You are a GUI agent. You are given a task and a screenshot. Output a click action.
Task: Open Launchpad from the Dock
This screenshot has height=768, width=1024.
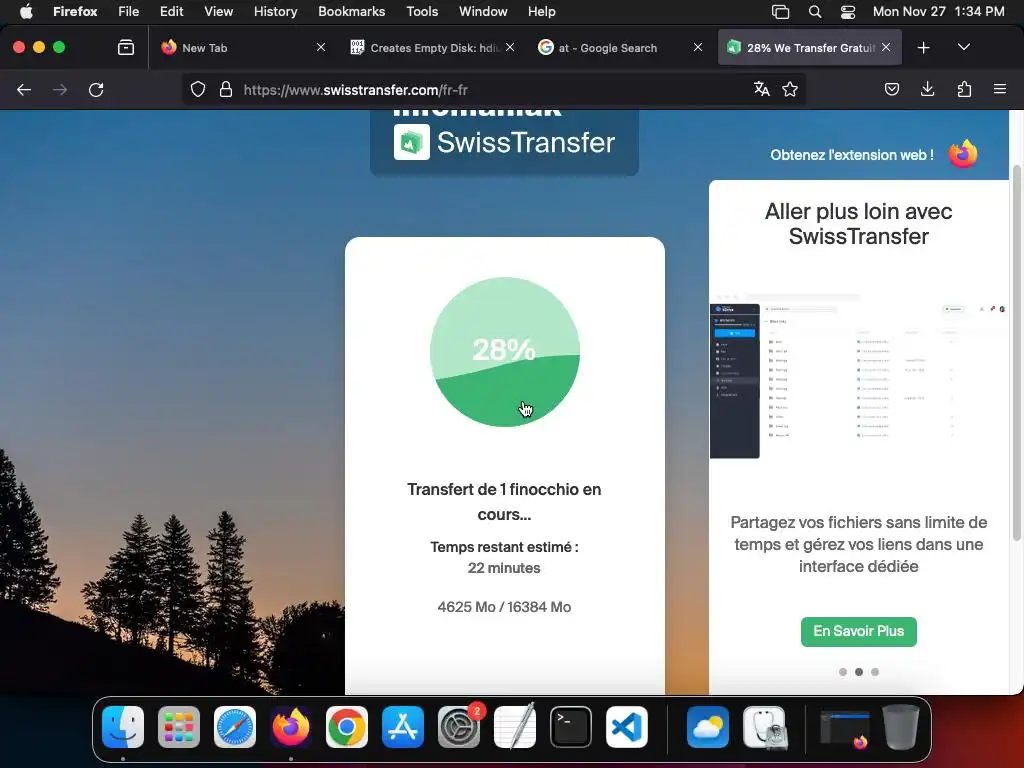click(179, 727)
